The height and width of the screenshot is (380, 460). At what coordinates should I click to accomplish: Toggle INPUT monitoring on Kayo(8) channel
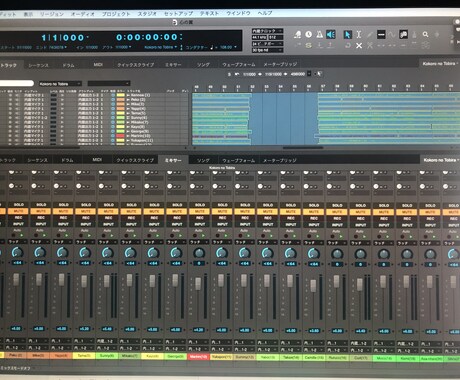(154, 224)
